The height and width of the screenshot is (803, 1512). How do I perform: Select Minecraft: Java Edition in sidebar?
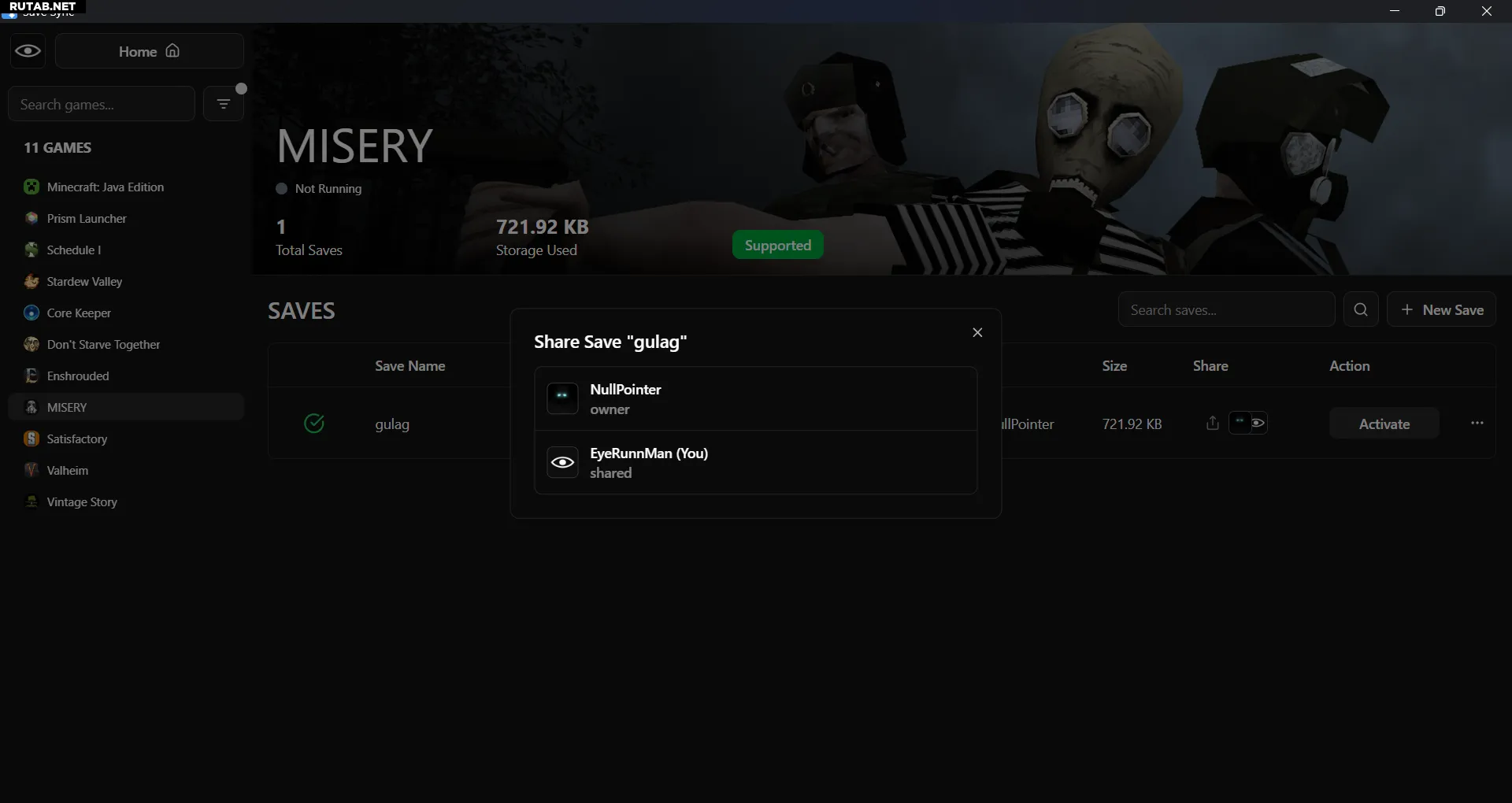[x=105, y=187]
